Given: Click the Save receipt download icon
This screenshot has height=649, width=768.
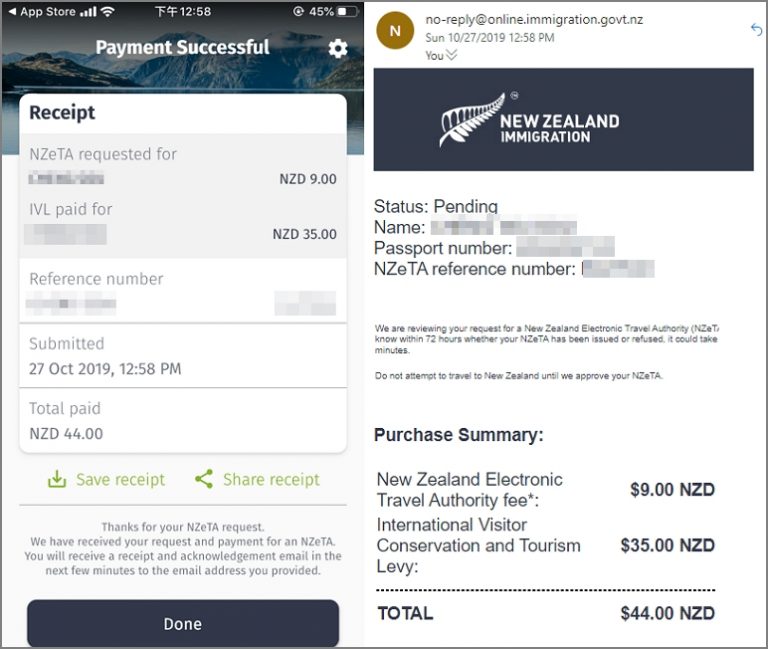Looking at the screenshot, I should (57, 479).
